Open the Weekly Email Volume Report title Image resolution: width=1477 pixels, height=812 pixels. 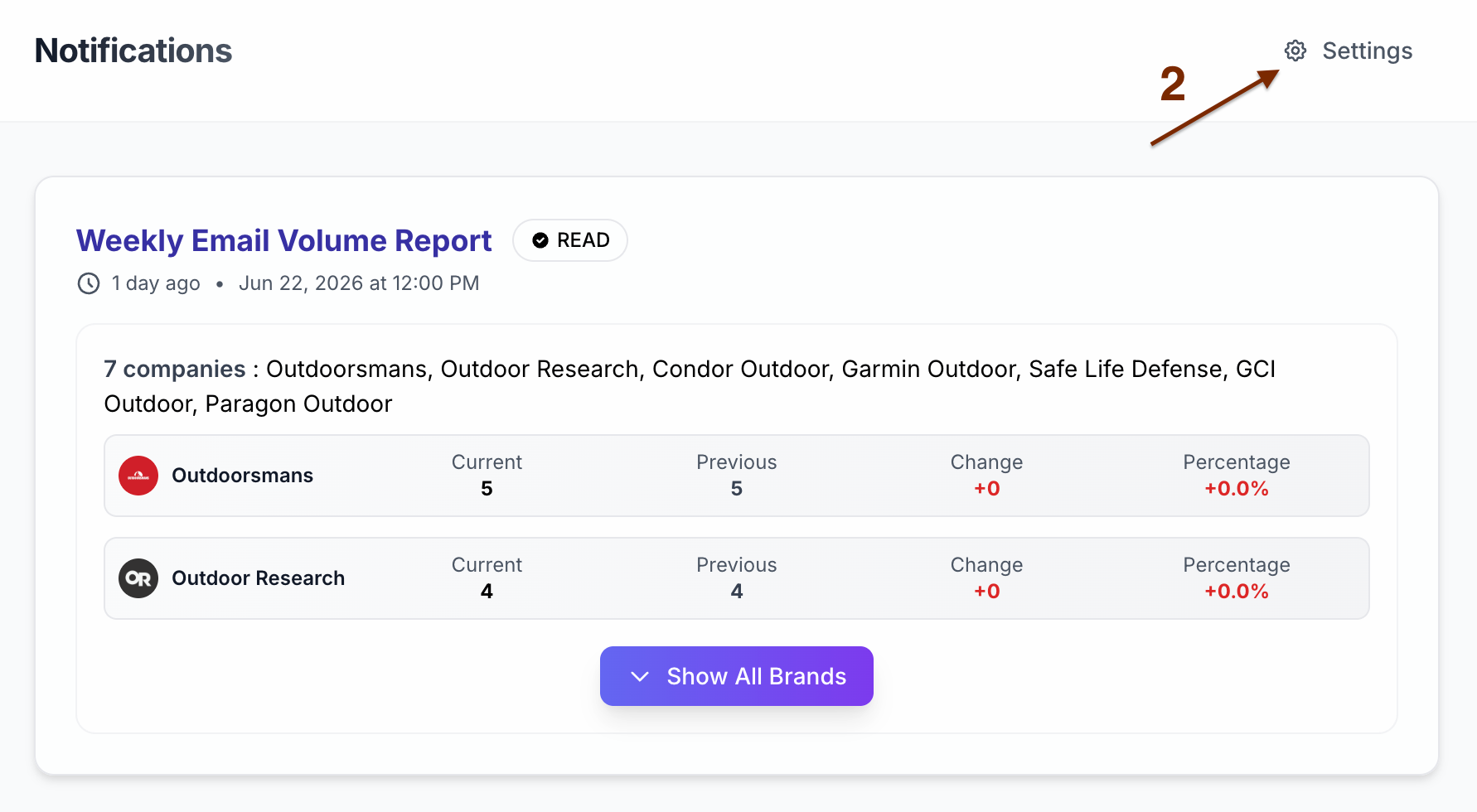click(284, 240)
